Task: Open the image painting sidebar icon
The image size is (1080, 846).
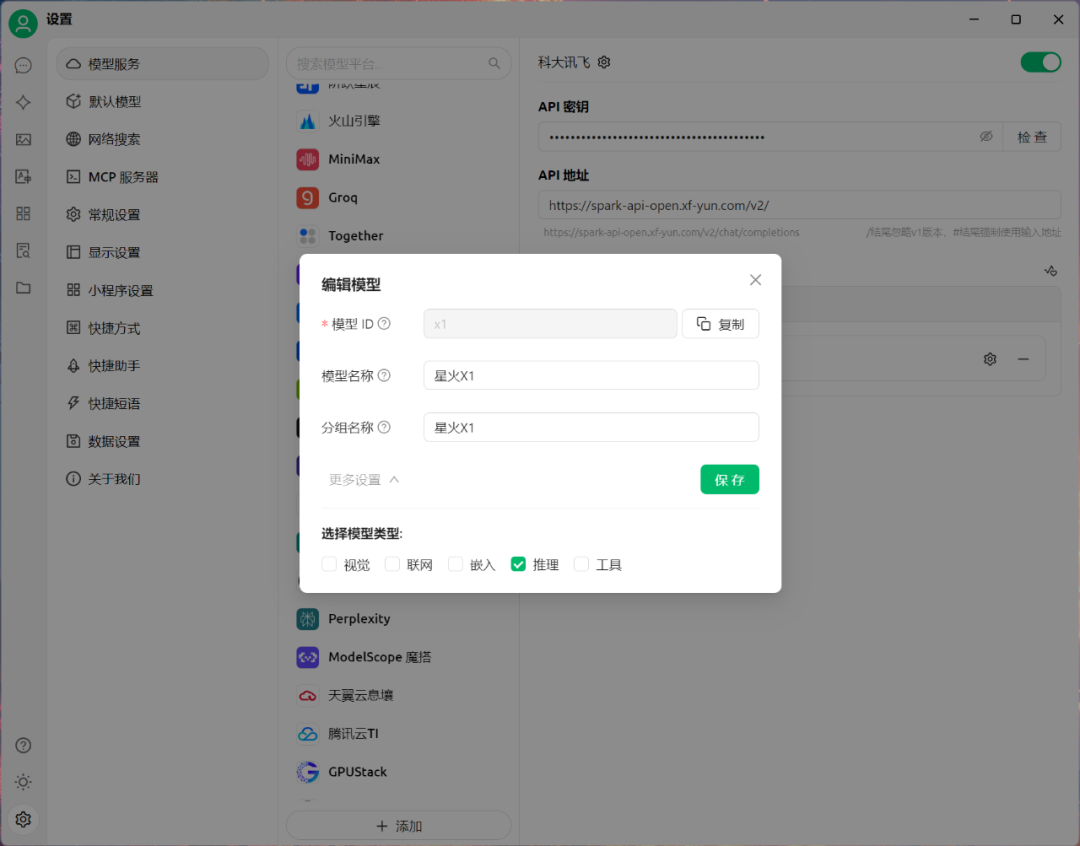Action: tap(23, 140)
